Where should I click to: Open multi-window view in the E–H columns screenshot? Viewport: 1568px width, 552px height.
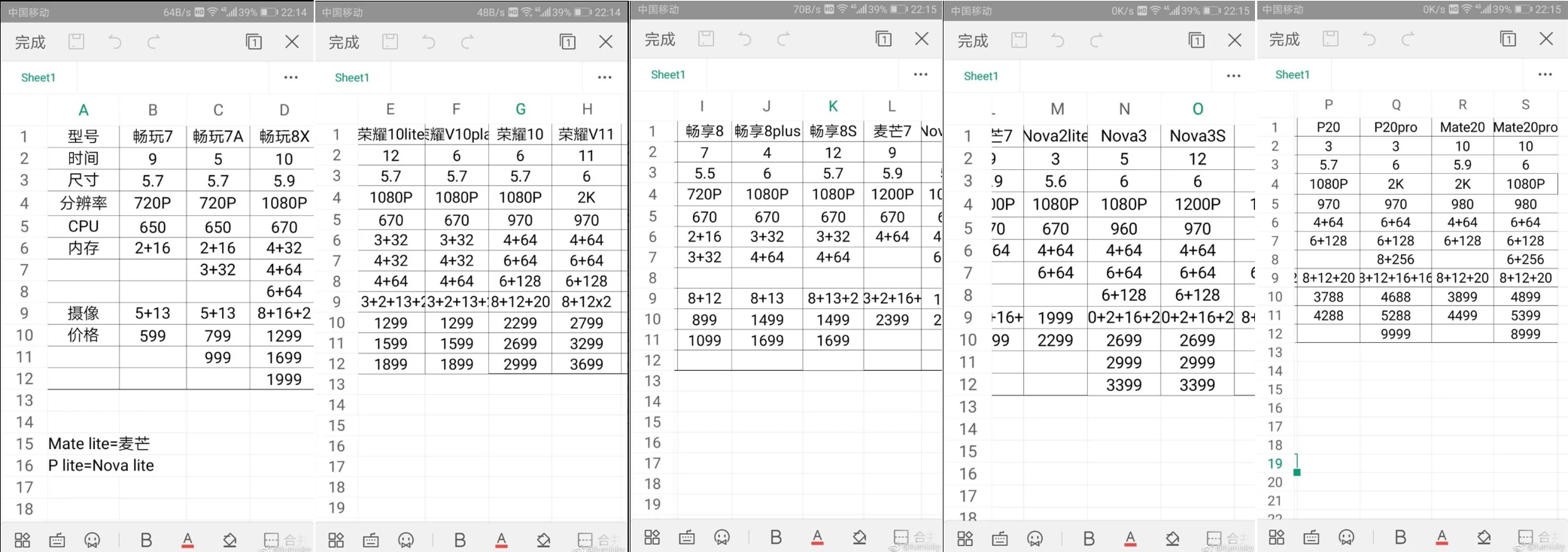coord(568,41)
